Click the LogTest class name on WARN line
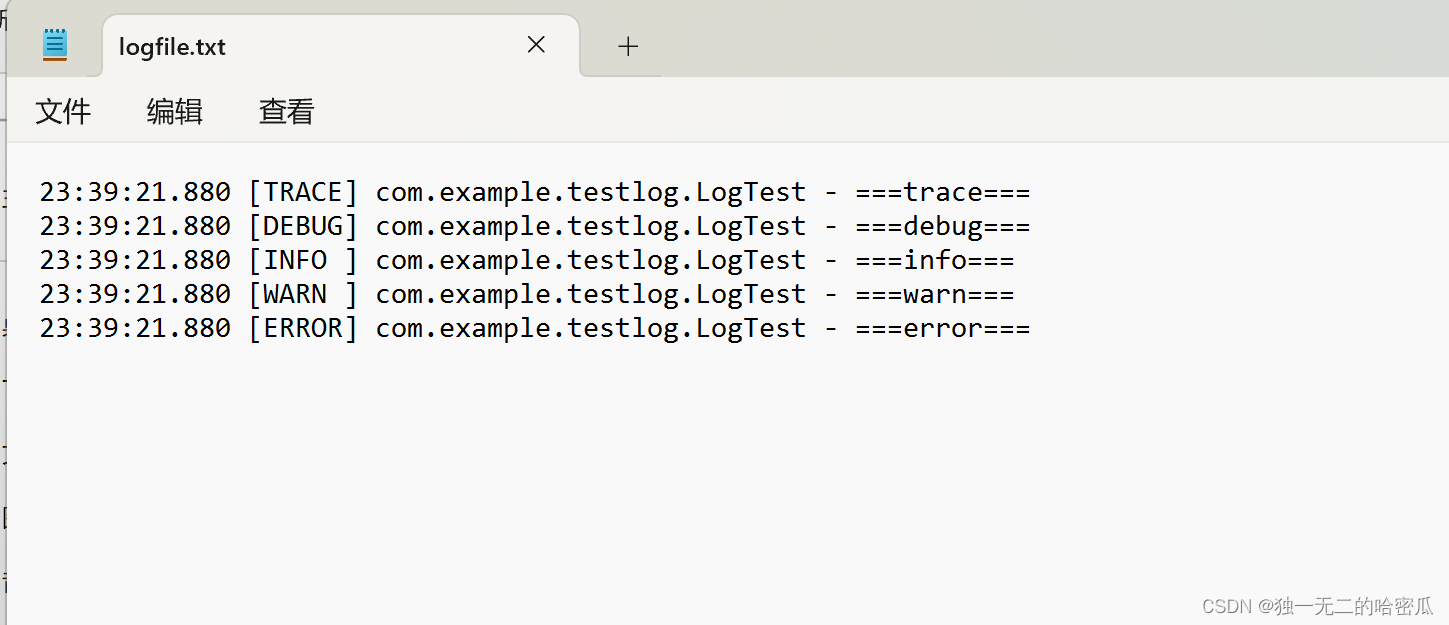This screenshot has width=1449, height=625. point(751,294)
